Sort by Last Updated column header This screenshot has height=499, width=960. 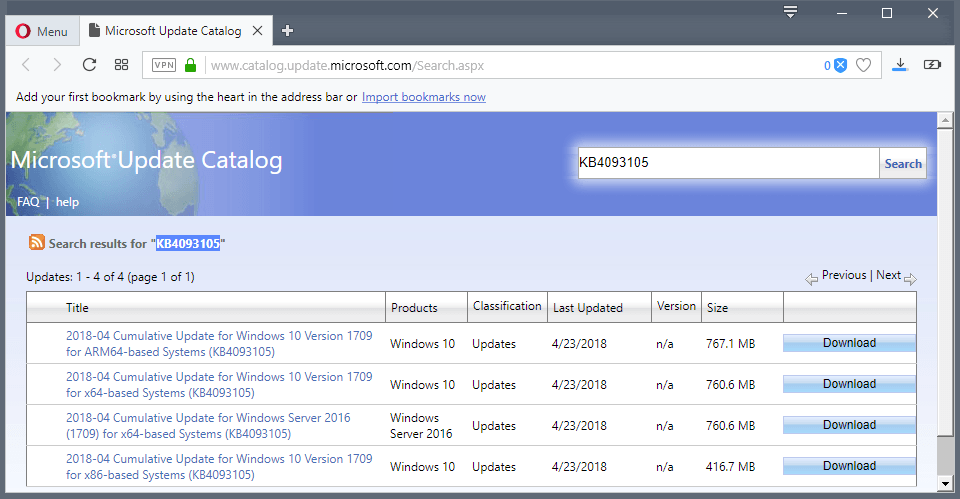click(x=588, y=307)
